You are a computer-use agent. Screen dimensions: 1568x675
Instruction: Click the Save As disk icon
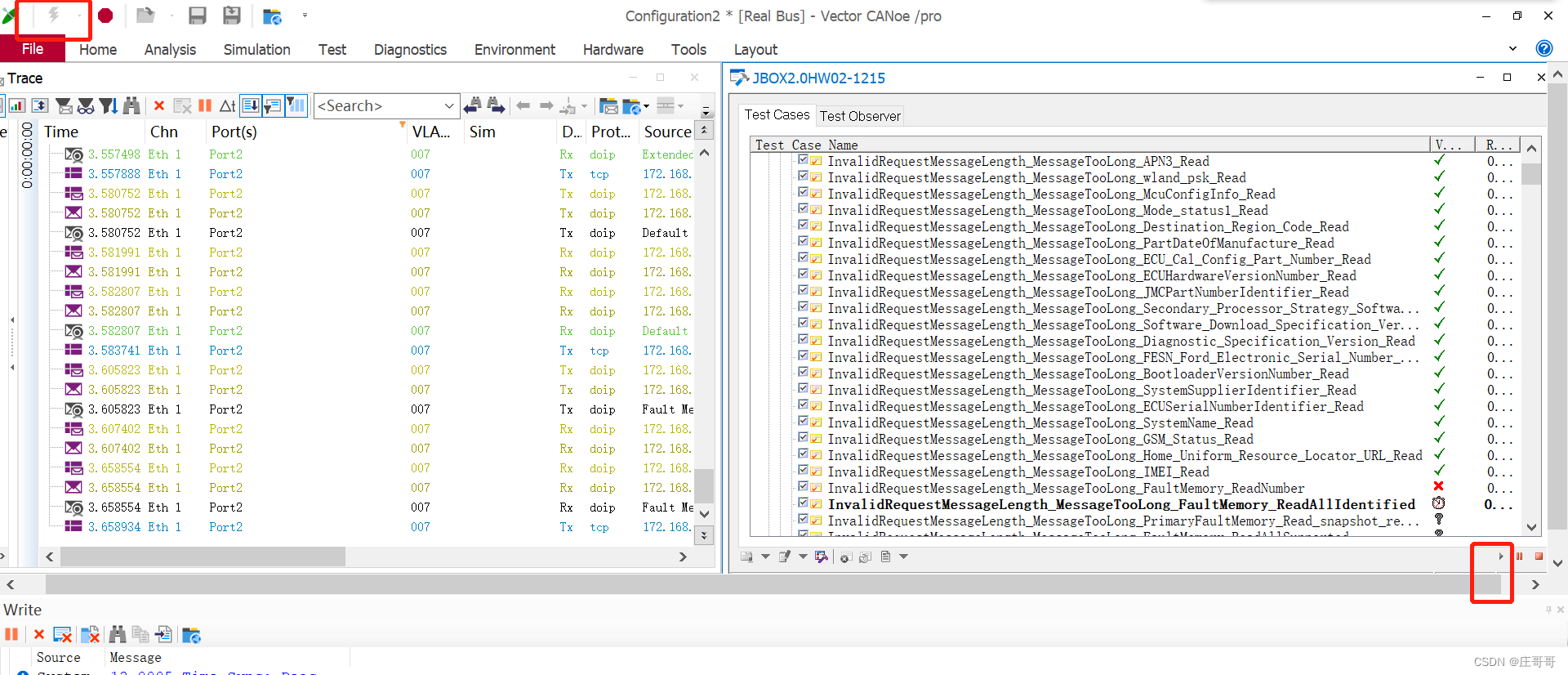point(232,16)
